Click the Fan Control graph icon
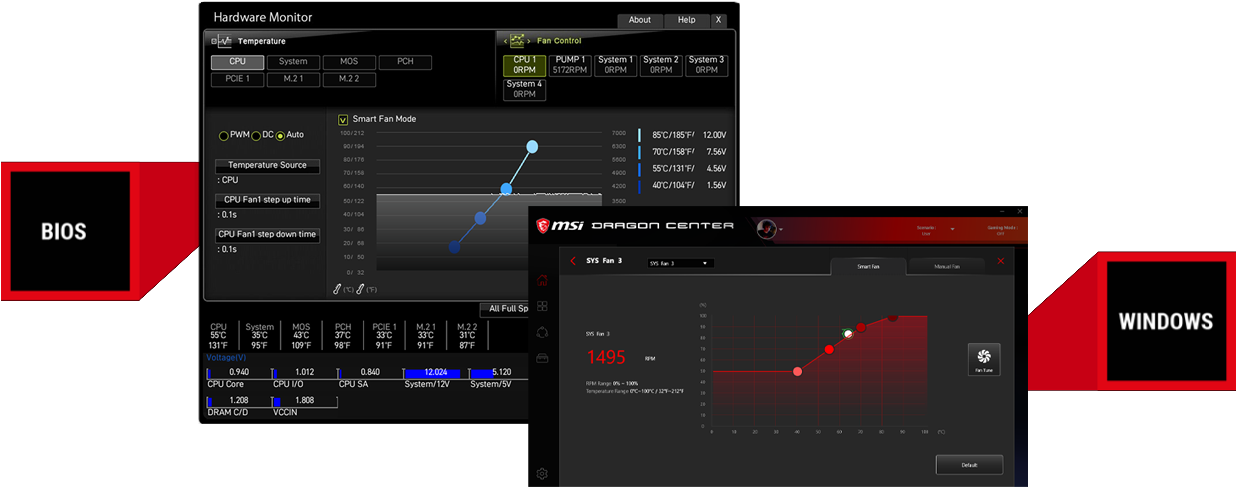The width and height of the screenshot is (1238, 487). [518, 41]
